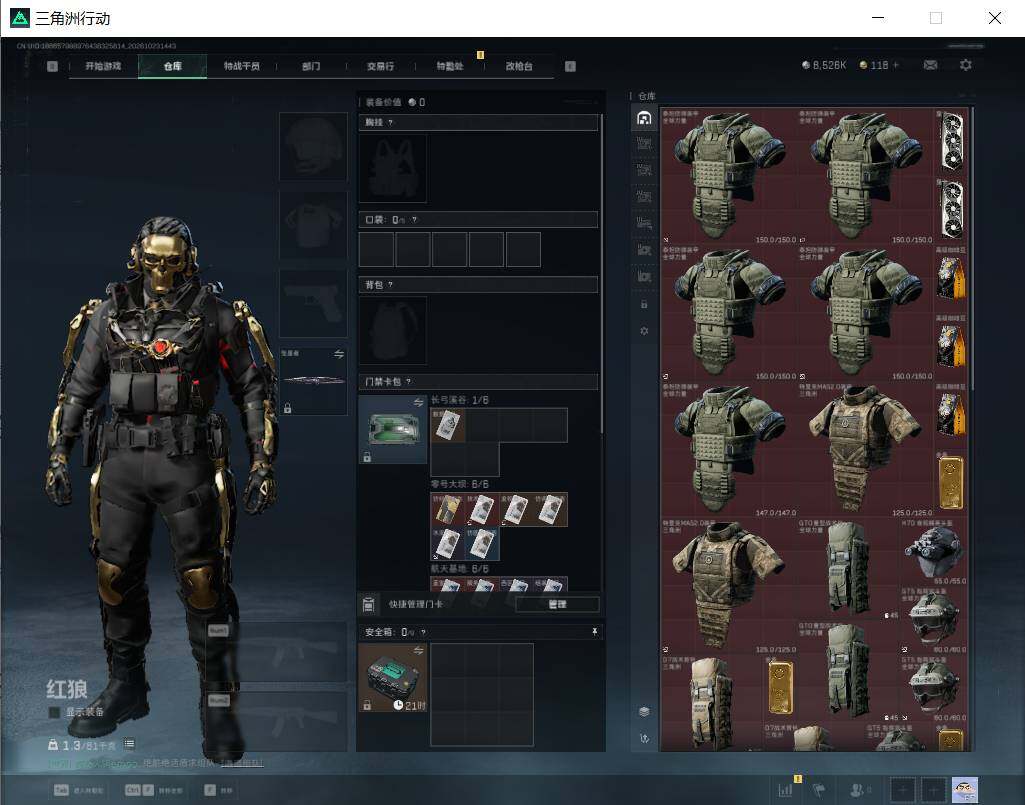Image resolution: width=1025 pixels, height=805 pixels.
Task: Click the weight details list icon
Action: (x=129, y=744)
